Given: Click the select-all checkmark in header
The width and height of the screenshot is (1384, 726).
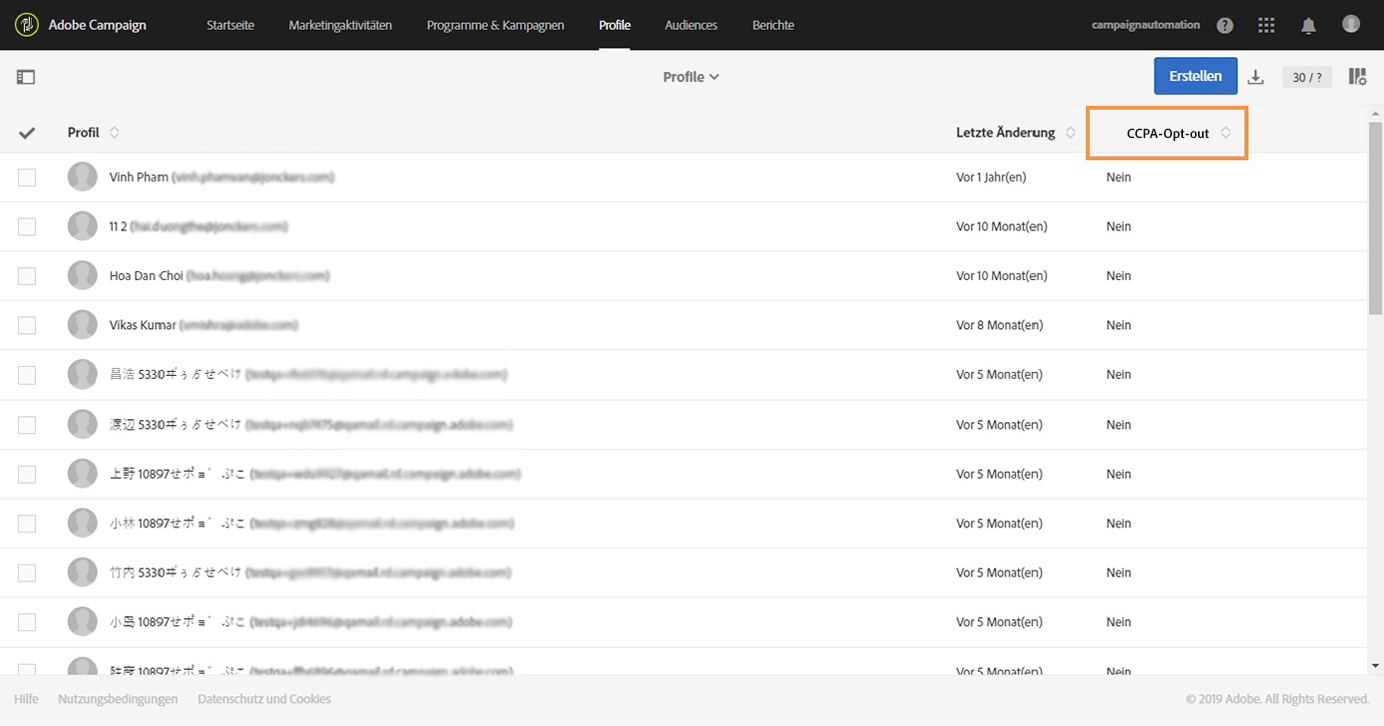Looking at the screenshot, I should 27,133.
